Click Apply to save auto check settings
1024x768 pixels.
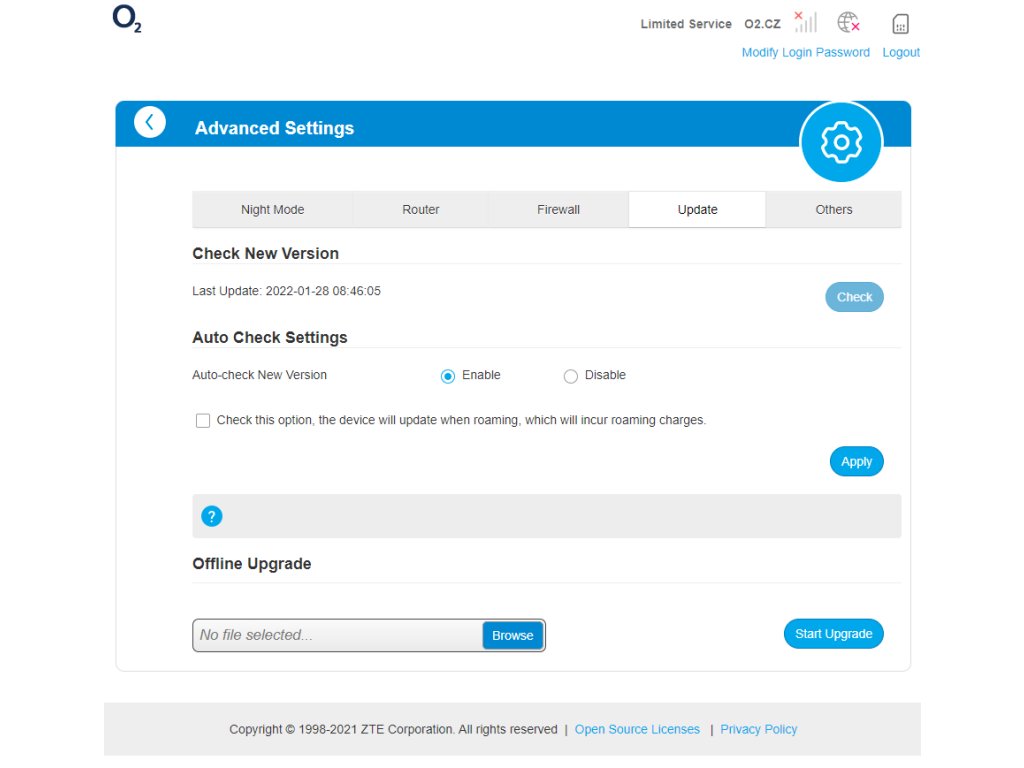pyautogui.click(x=856, y=461)
